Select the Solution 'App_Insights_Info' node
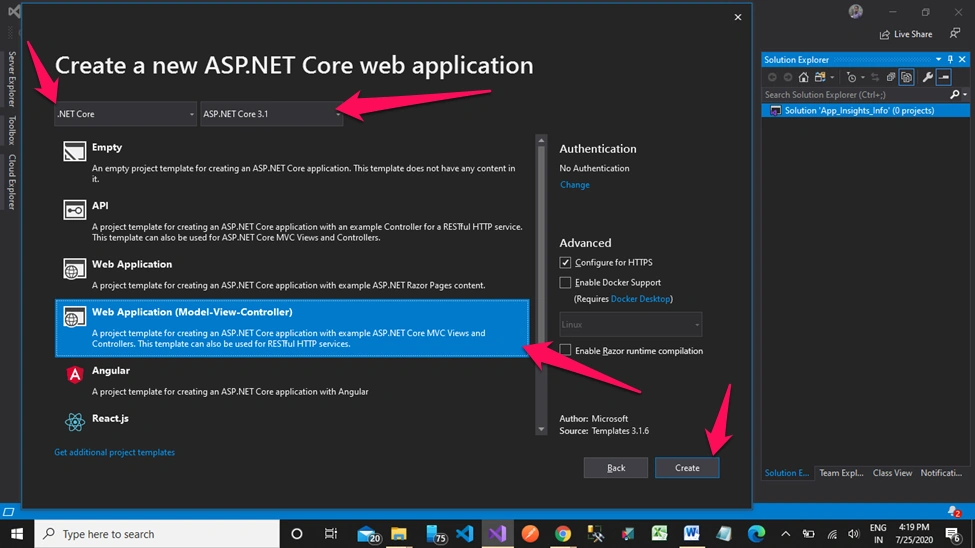This screenshot has width=975, height=548. [x=865, y=111]
